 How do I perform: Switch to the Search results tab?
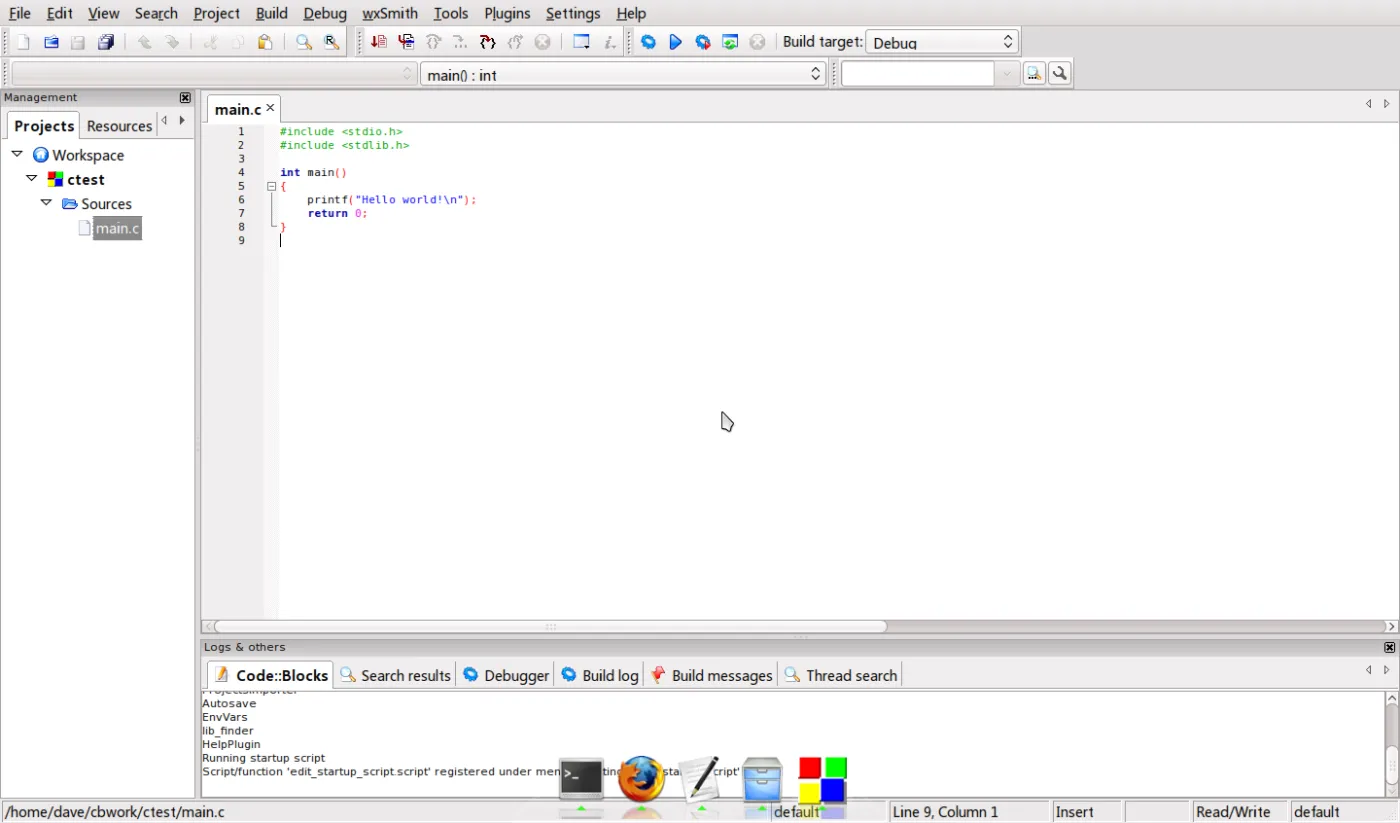click(395, 675)
